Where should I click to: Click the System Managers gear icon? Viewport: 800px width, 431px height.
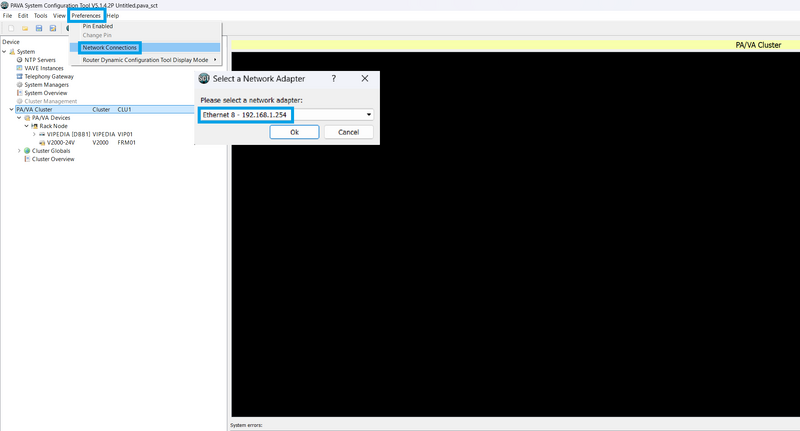pos(20,85)
